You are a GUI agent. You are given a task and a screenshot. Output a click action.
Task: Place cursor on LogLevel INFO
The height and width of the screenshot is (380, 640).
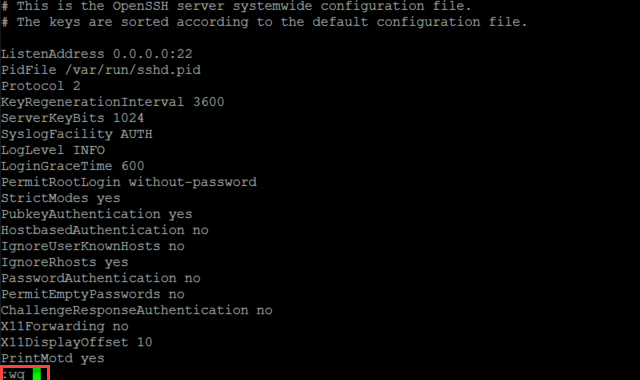click(53, 150)
